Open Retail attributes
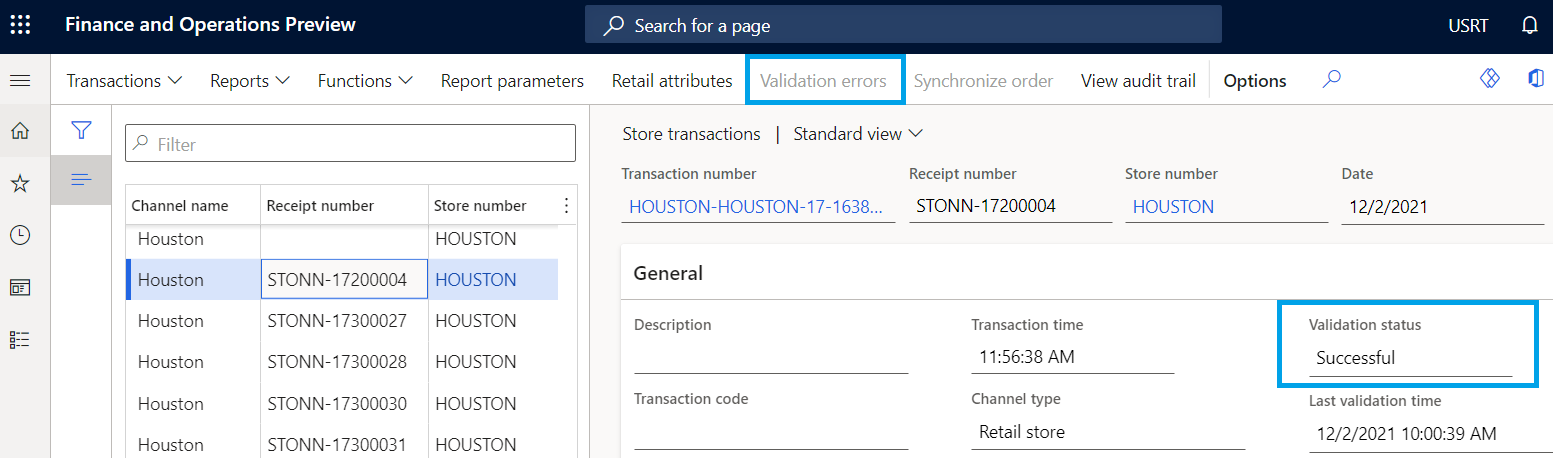 pos(672,81)
